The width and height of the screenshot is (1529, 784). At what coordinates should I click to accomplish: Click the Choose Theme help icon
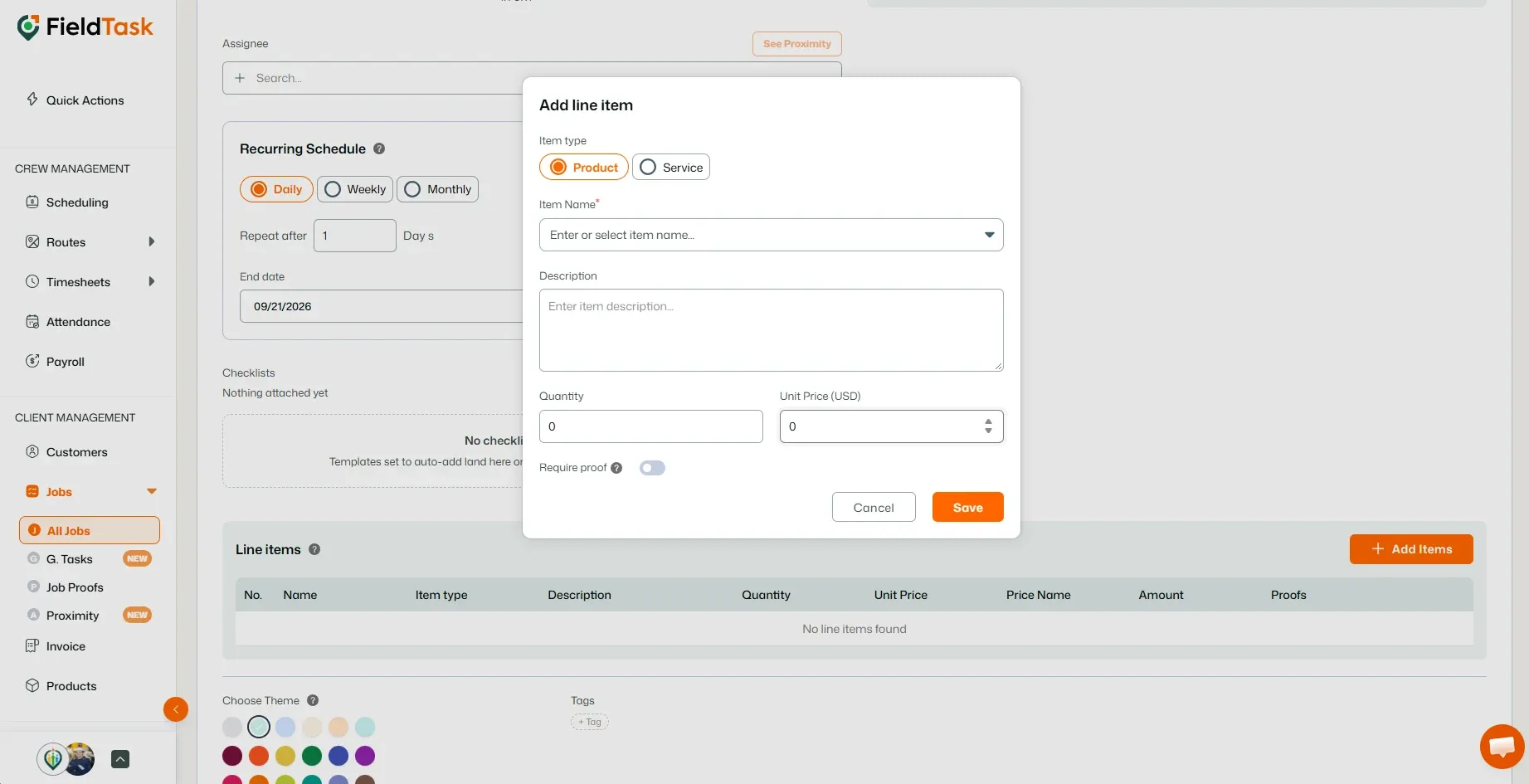(313, 700)
